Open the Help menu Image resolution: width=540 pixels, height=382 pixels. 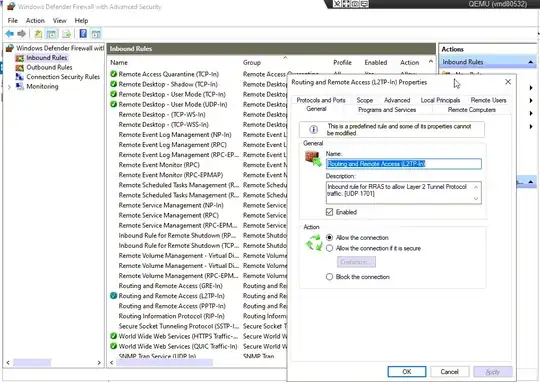(81, 21)
